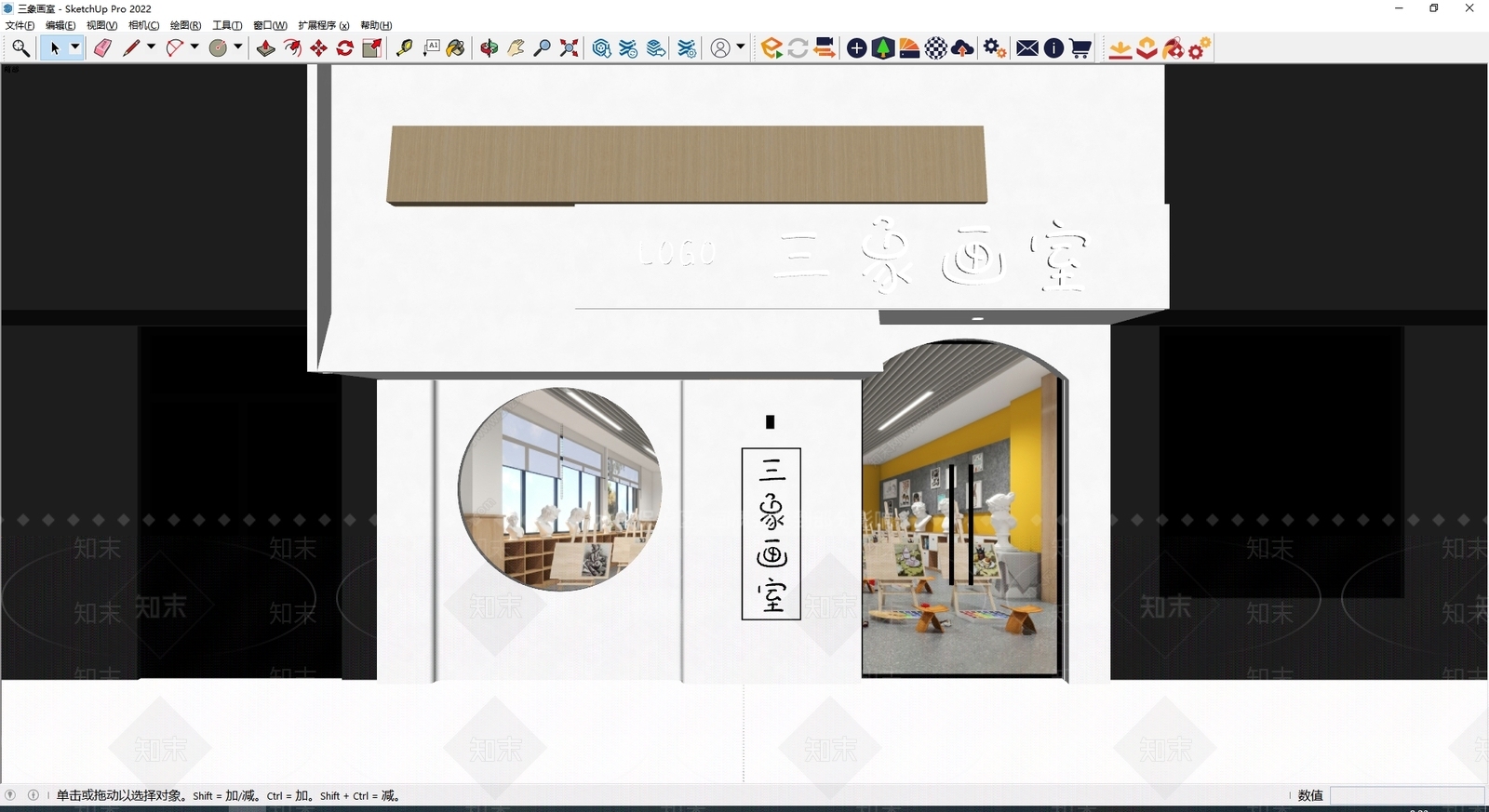
Task: Activate the Select arrow tool
Action: point(55,48)
